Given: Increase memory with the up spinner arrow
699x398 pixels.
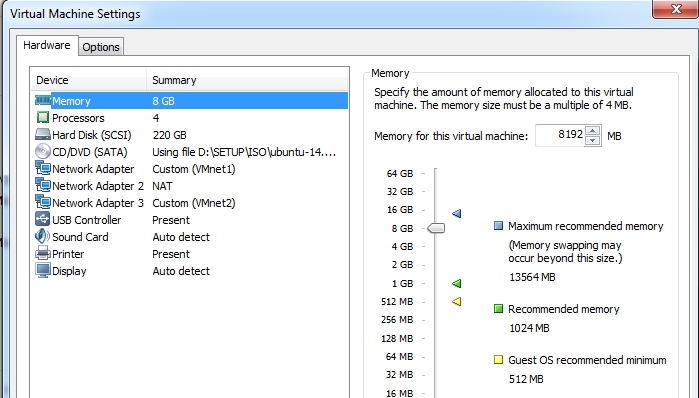Looking at the screenshot, I should 592,131.
